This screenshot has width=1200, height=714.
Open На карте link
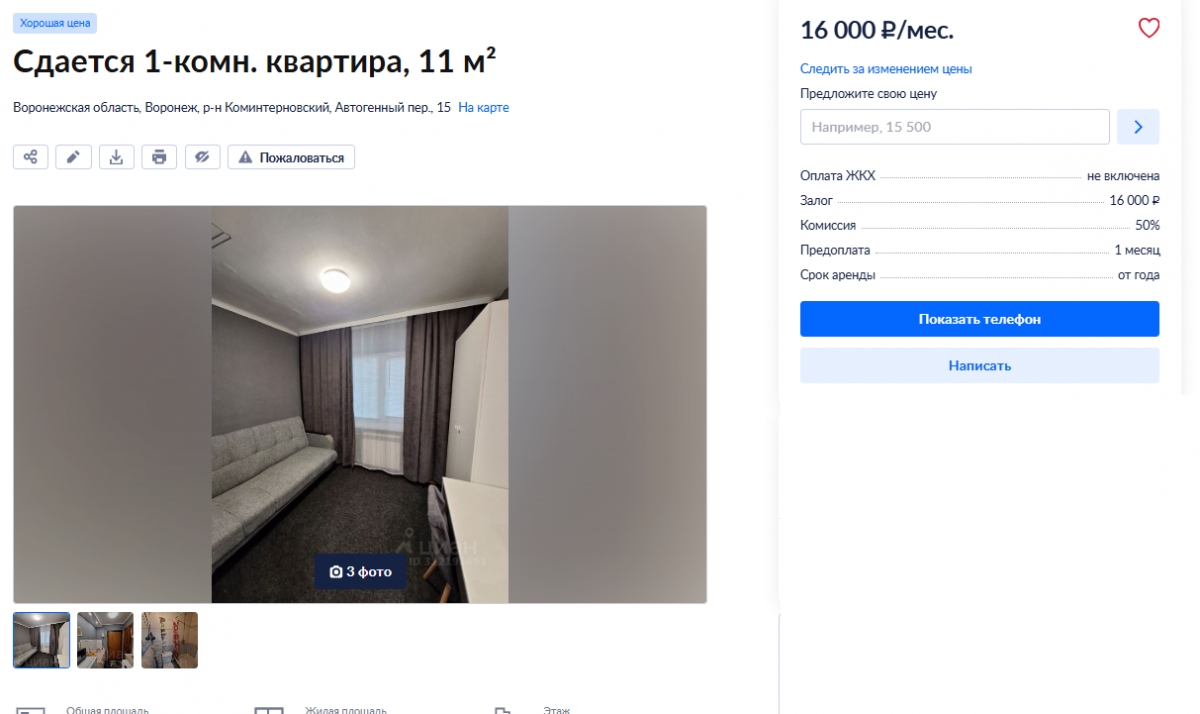pyautogui.click(x=484, y=107)
